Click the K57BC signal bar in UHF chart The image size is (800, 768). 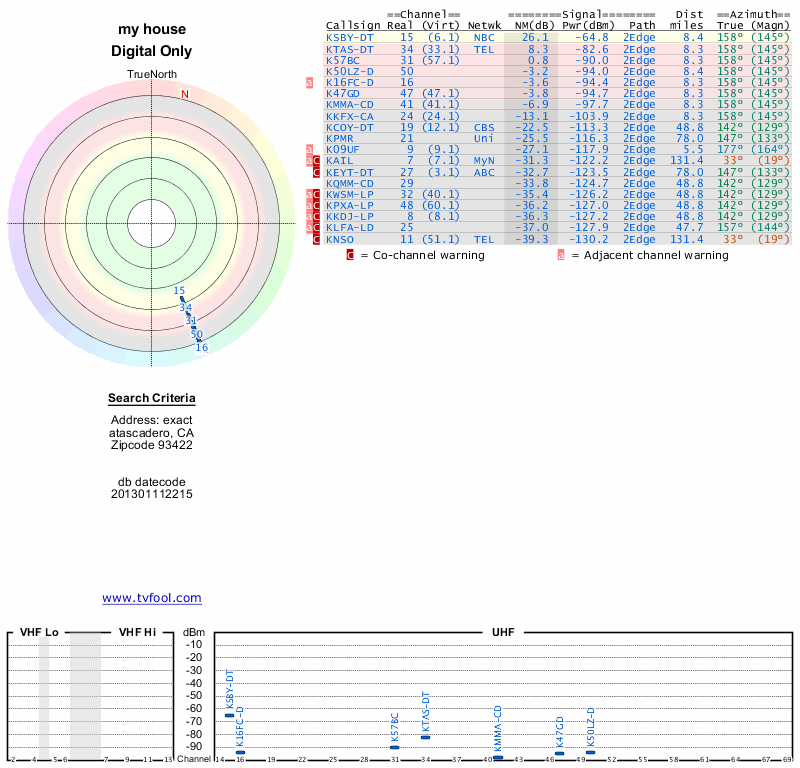point(394,747)
